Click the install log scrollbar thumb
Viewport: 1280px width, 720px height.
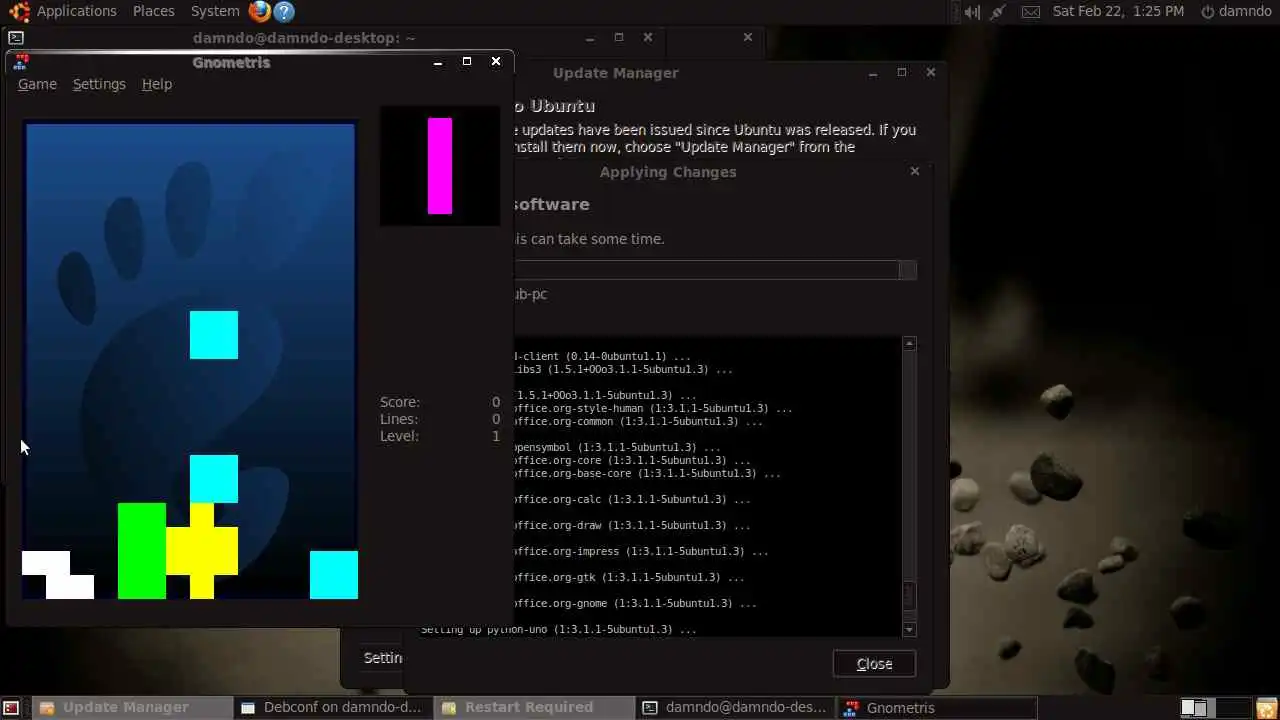[x=909, y=596]
